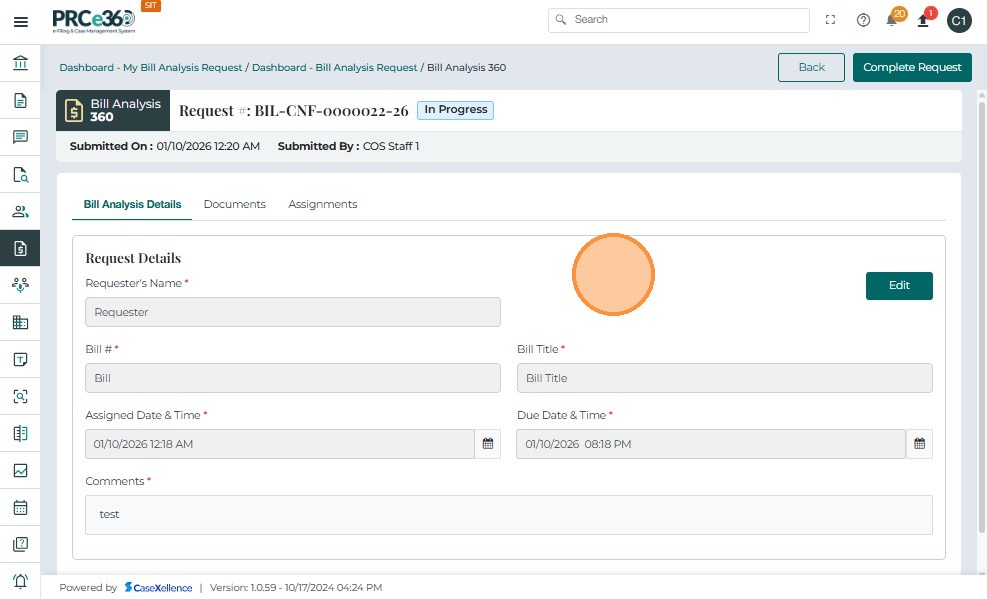This screenshot has width=987, height=599.
Task: Click the upload icon with red badge
Action: [x=924, y=20]
